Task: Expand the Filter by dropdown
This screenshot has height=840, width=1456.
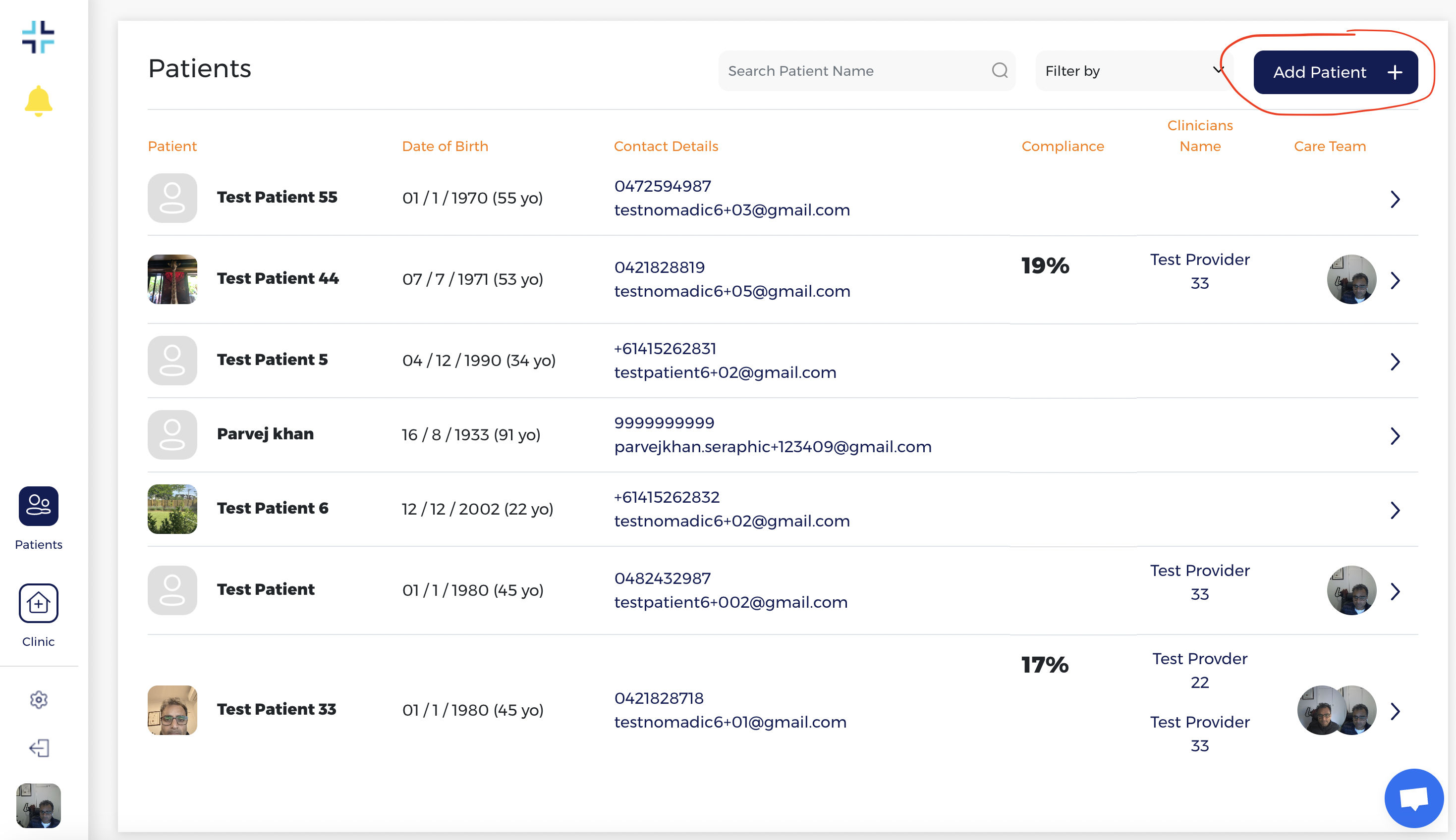Action: coord(1133,70)
